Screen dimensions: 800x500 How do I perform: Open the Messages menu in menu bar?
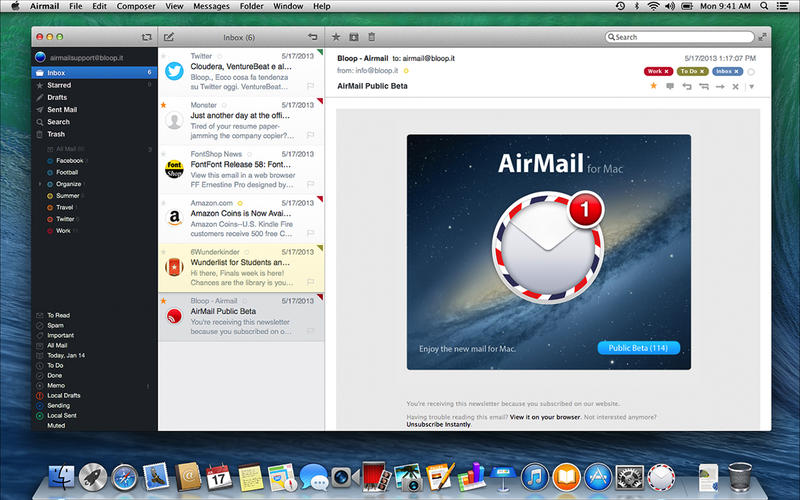pyautogui.click(x=210, y=6)
